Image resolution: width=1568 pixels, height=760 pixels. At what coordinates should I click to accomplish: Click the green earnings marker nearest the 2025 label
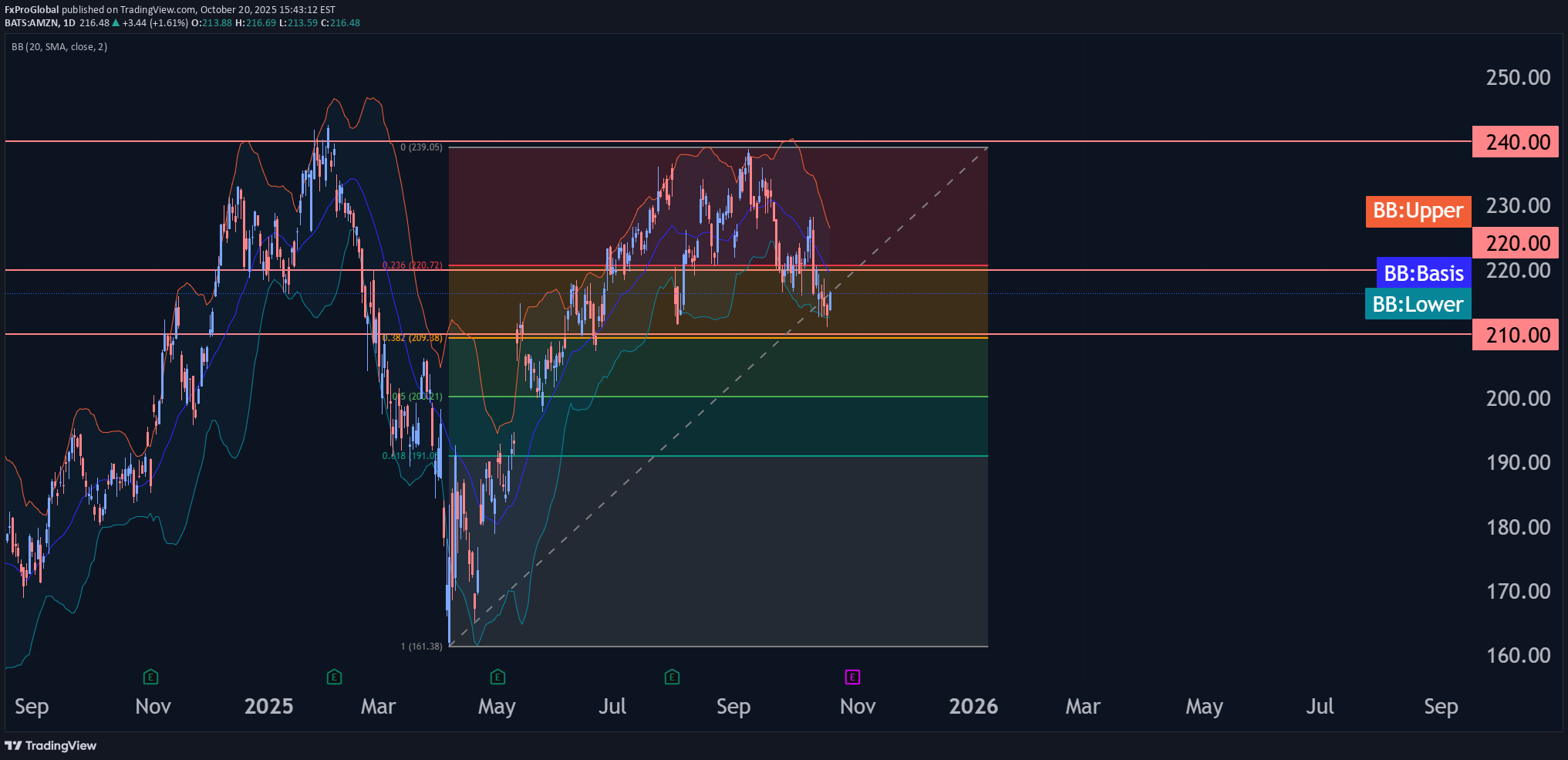pos(334,677)
